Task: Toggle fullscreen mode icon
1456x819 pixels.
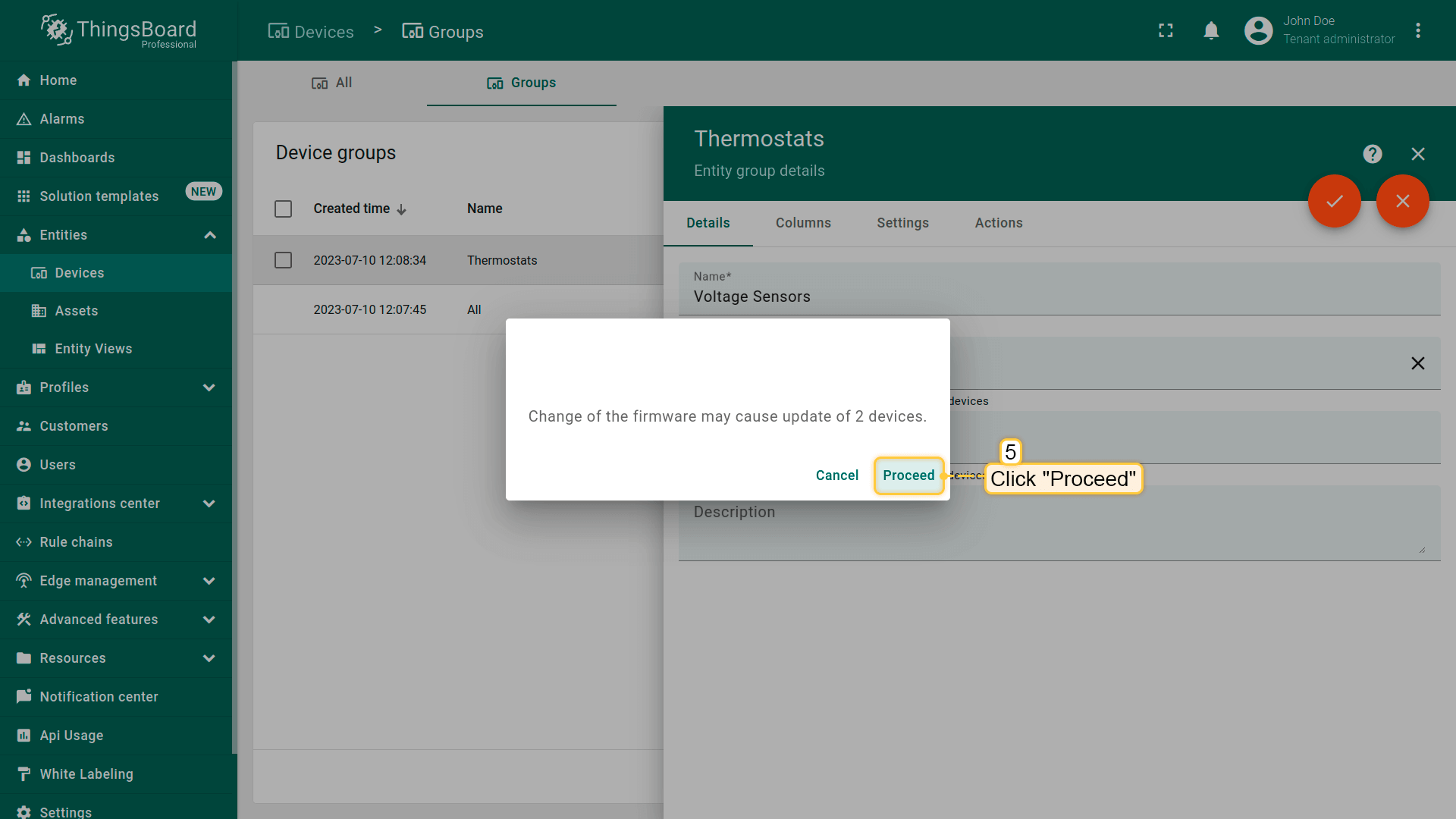Action: point(1166,30)
